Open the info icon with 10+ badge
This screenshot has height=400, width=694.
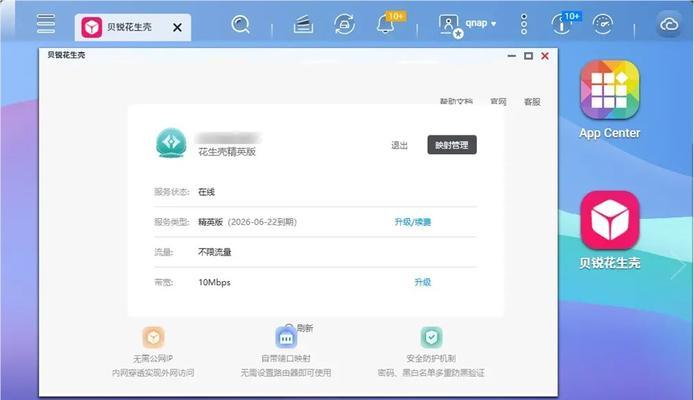coord(562,24)
